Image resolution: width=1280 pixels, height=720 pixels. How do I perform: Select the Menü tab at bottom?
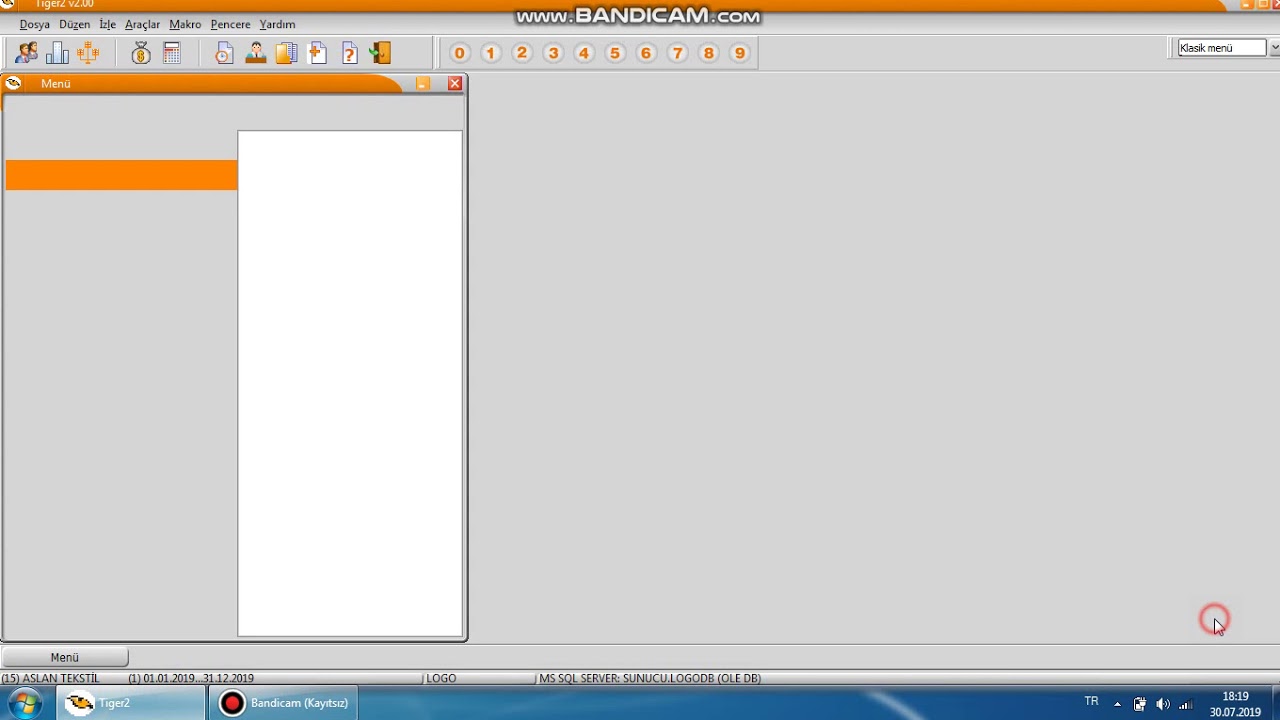(65, 657)
